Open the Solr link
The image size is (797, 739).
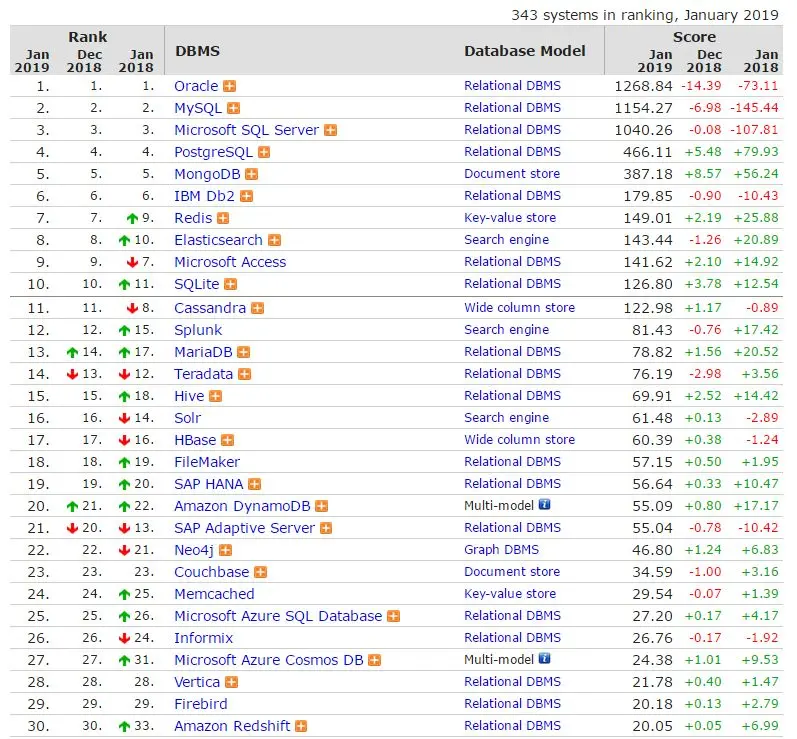[188, 418]
